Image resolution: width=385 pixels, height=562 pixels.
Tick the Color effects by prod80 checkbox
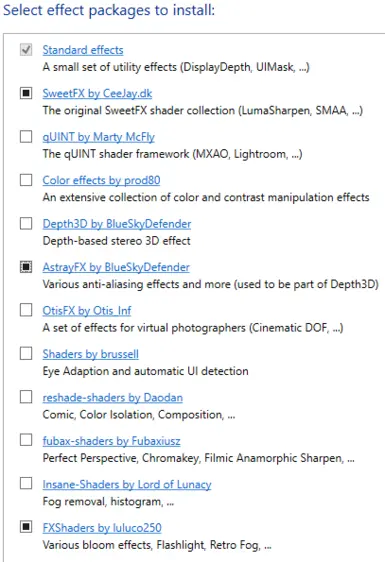click(26, 180)
